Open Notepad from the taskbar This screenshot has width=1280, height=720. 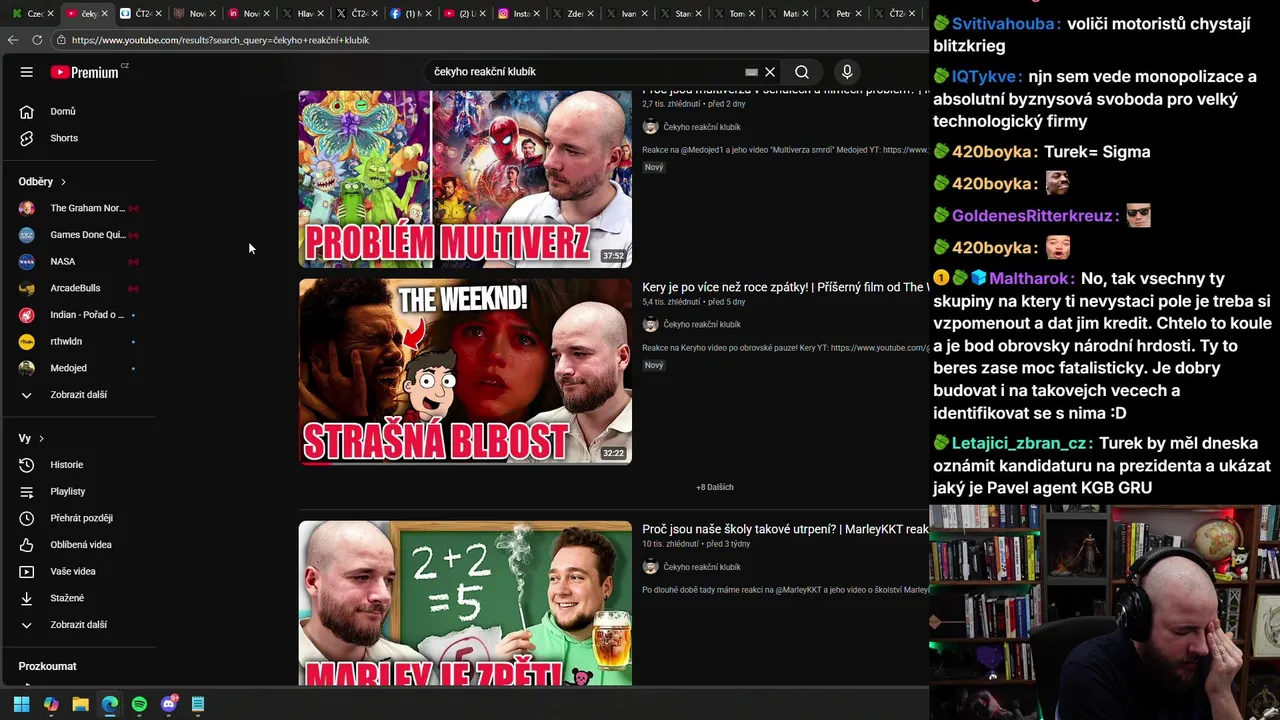coord(198,704)
